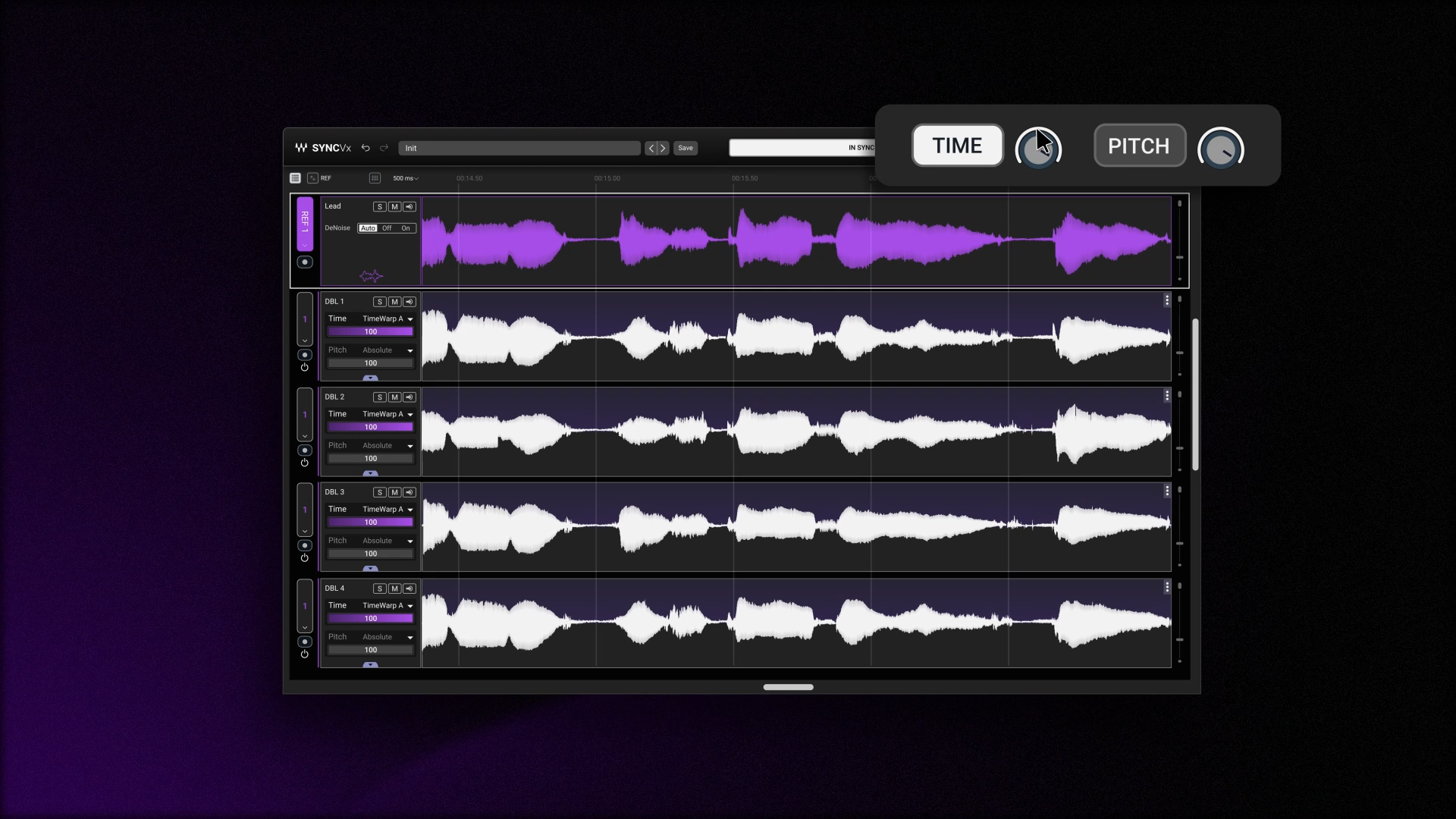Toggle DBL 4 power button
The width and height of the screenshot is (1456, 819).
coord(305,654)
